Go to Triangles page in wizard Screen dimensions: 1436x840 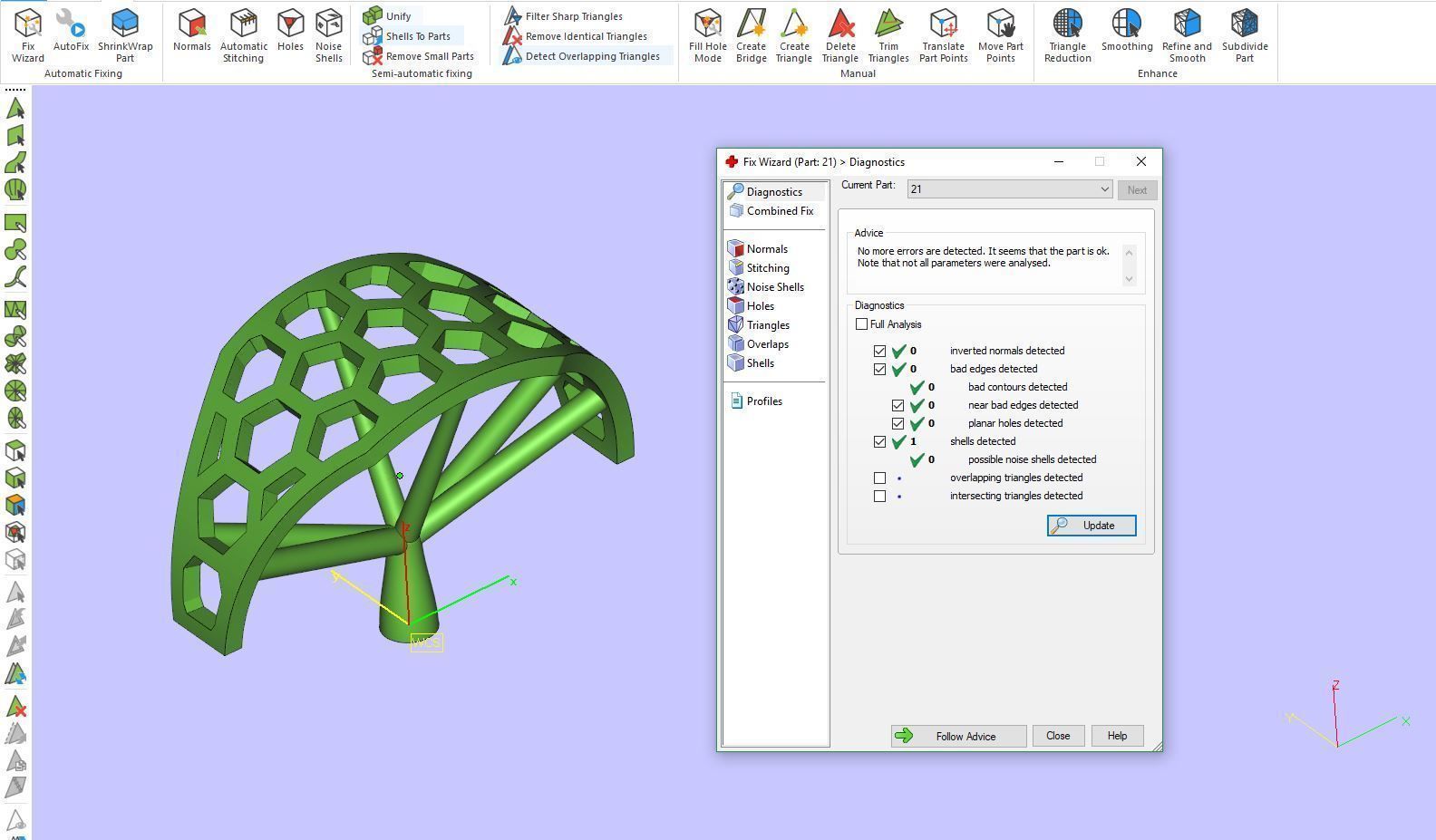point(768,325)
